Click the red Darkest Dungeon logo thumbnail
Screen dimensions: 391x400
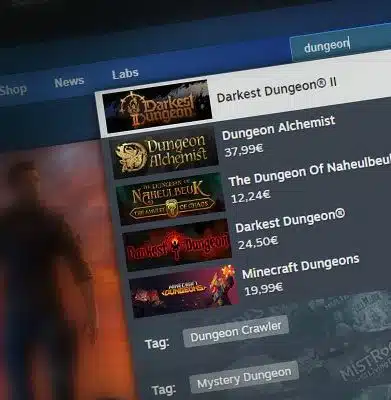pos(177,246)
